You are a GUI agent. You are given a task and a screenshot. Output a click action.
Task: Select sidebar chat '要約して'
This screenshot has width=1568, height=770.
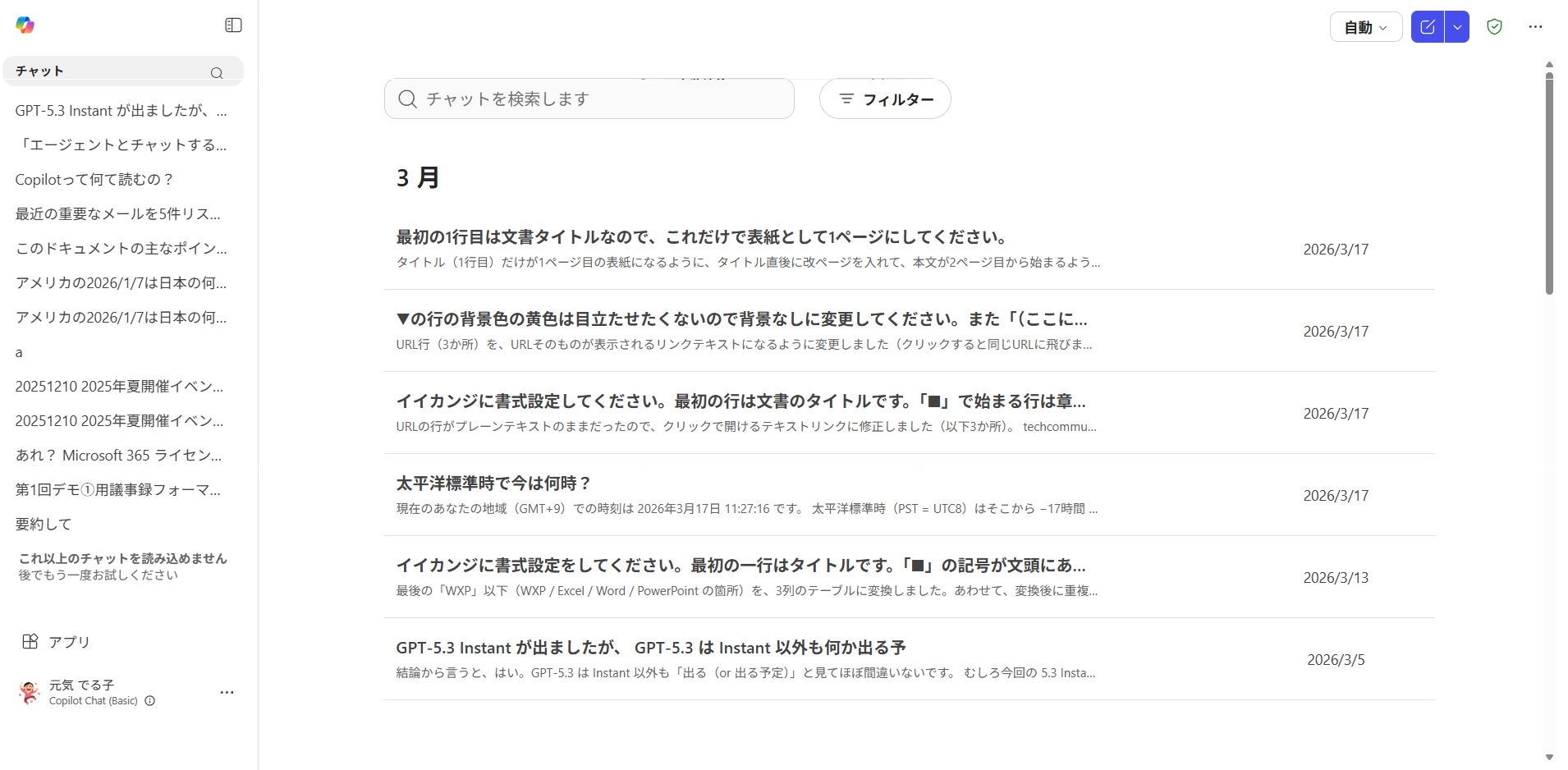tap(44, 525)
